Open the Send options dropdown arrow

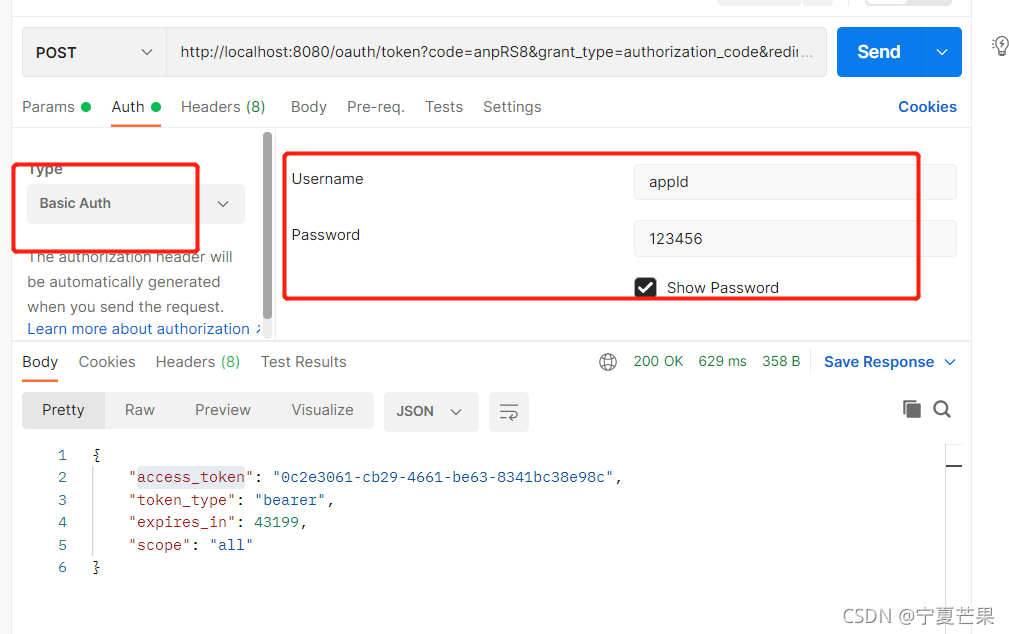[x=941, y=52]
